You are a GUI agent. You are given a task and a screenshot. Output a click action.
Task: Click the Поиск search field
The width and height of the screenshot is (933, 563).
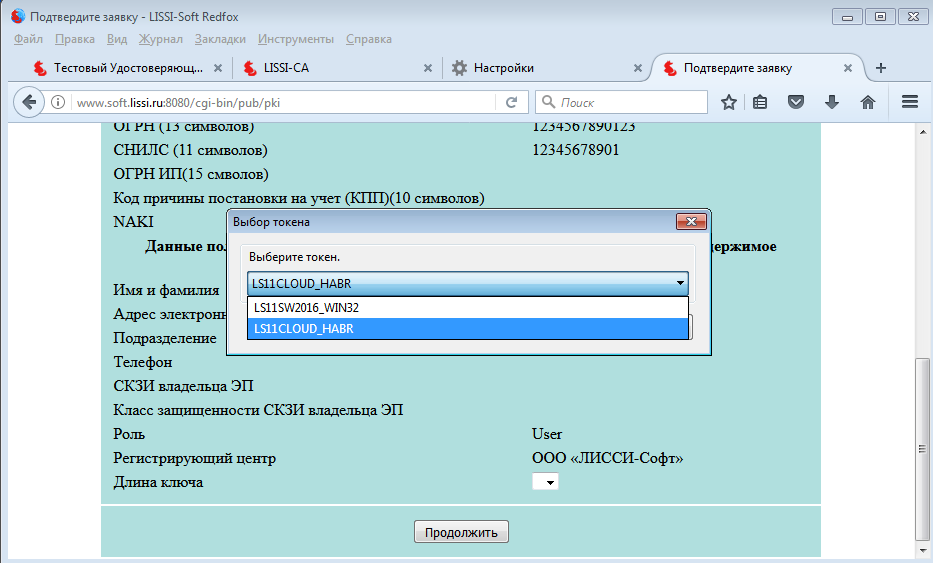click(x=621, y=102)
